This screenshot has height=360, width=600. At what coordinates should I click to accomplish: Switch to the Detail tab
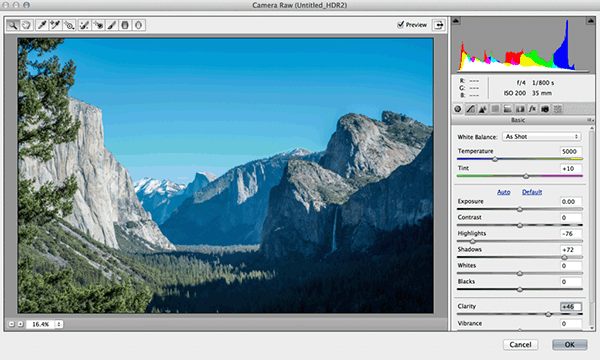(483, 109)
